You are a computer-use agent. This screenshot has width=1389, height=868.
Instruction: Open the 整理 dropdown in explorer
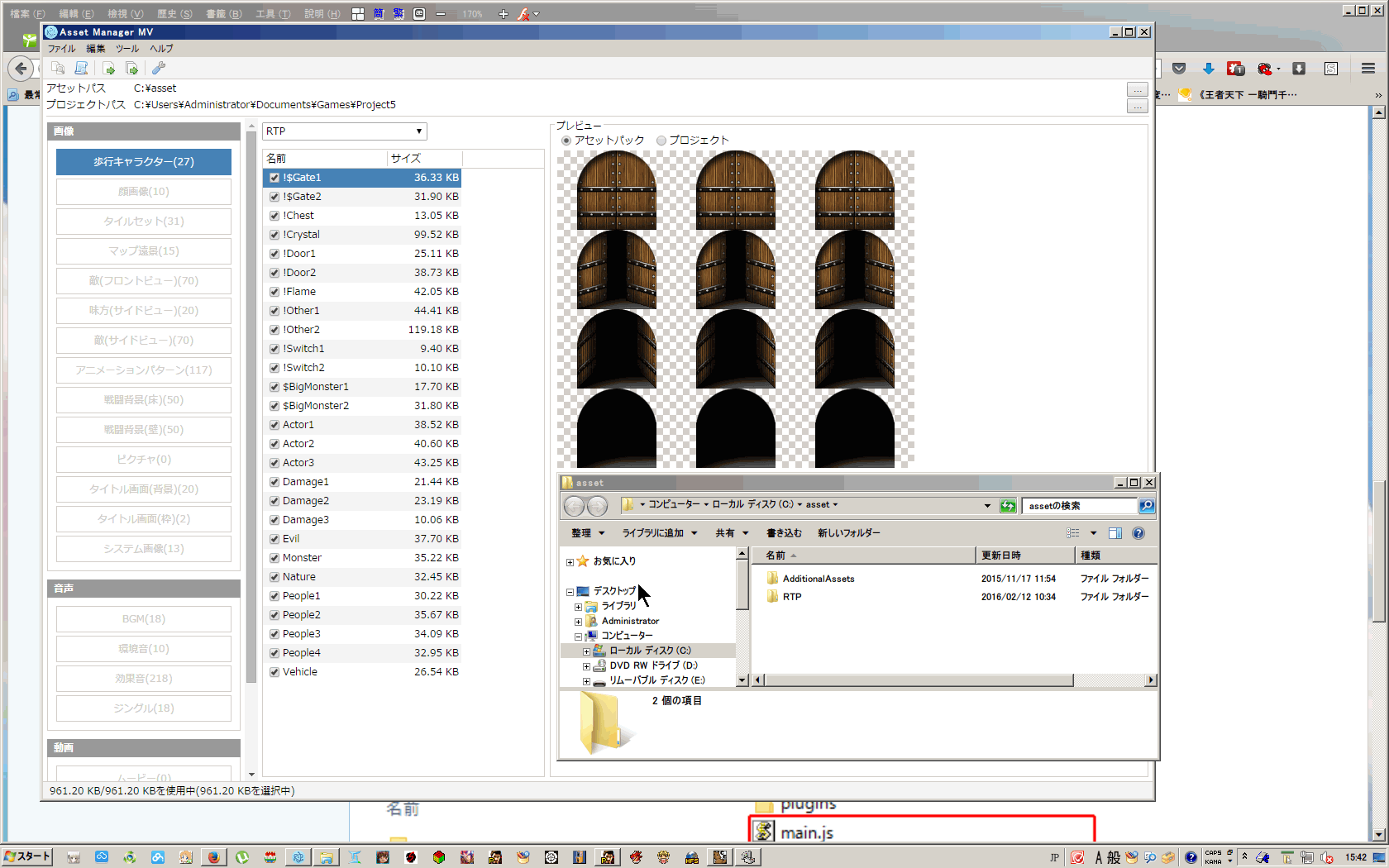pyautogui.click(x=588, y=533)
